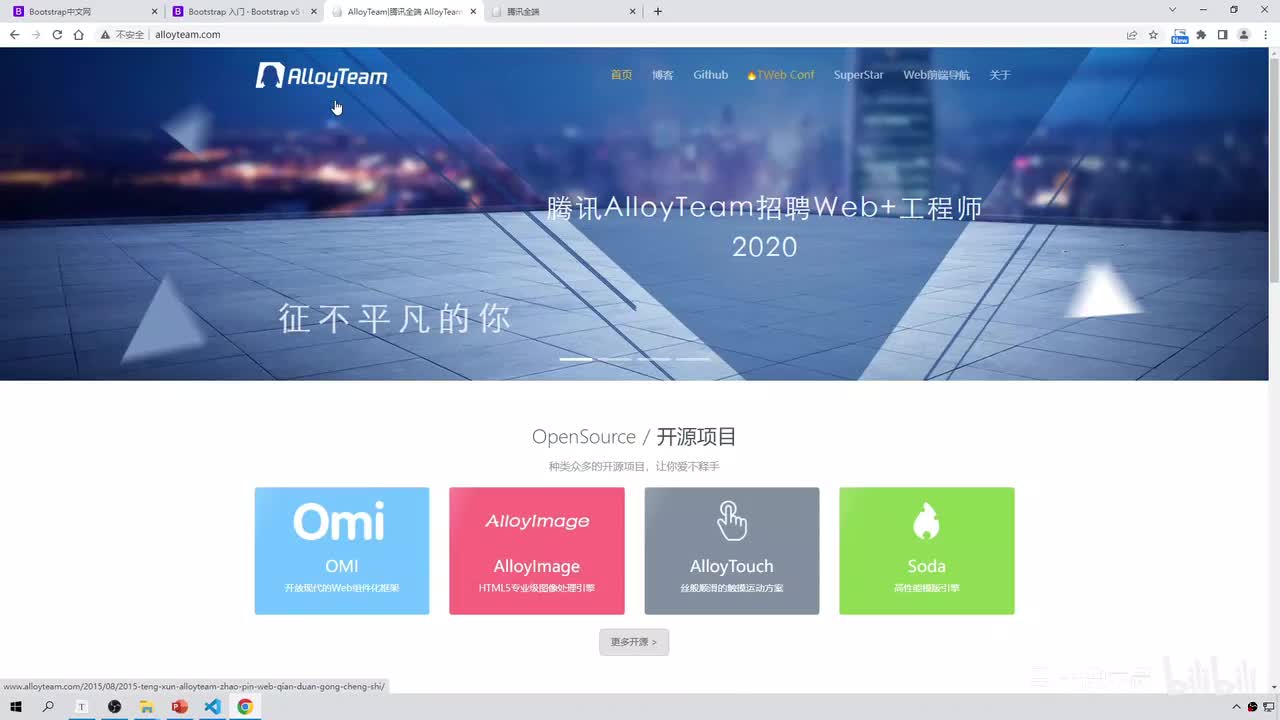Open the Chrome three-dot menu
The image size is (1280, 720).
tap(1265, 34)
